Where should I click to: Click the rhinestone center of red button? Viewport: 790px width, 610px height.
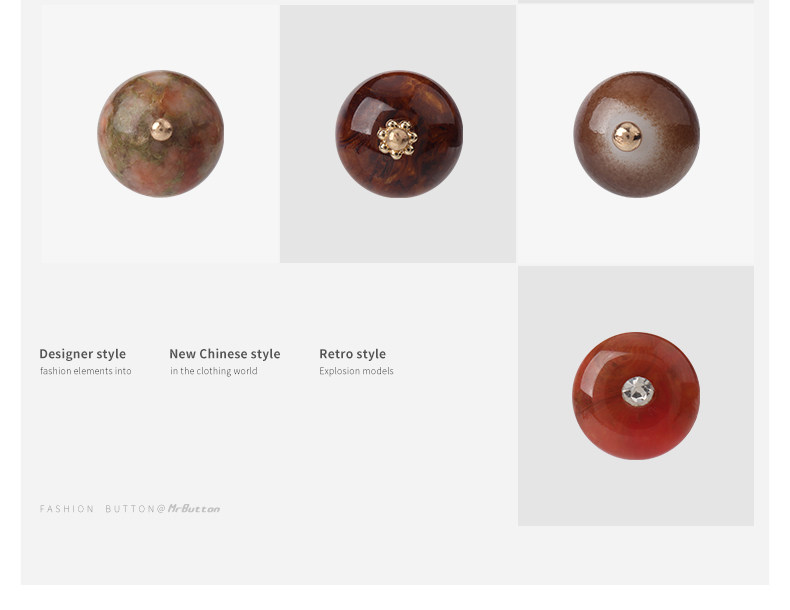[x=638, y=391]
